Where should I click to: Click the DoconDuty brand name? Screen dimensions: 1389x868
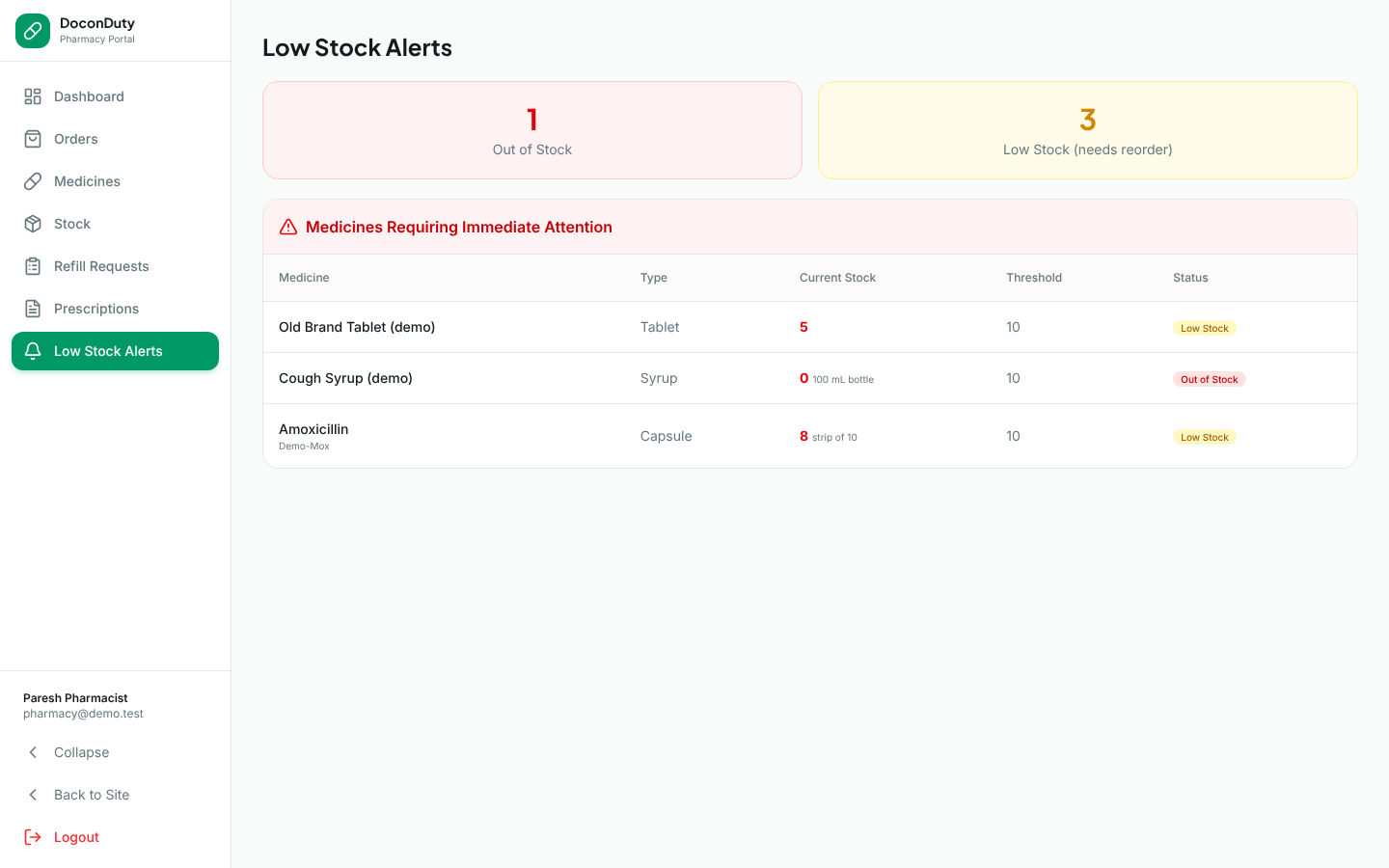pyautogui.click(x=97, y=23)
